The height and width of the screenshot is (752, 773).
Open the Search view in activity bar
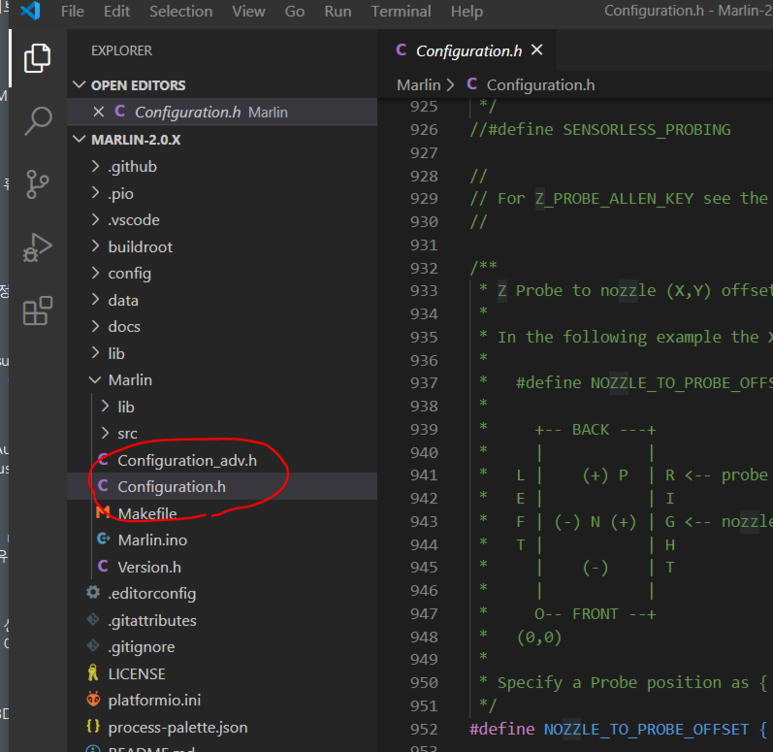[37, 121]
